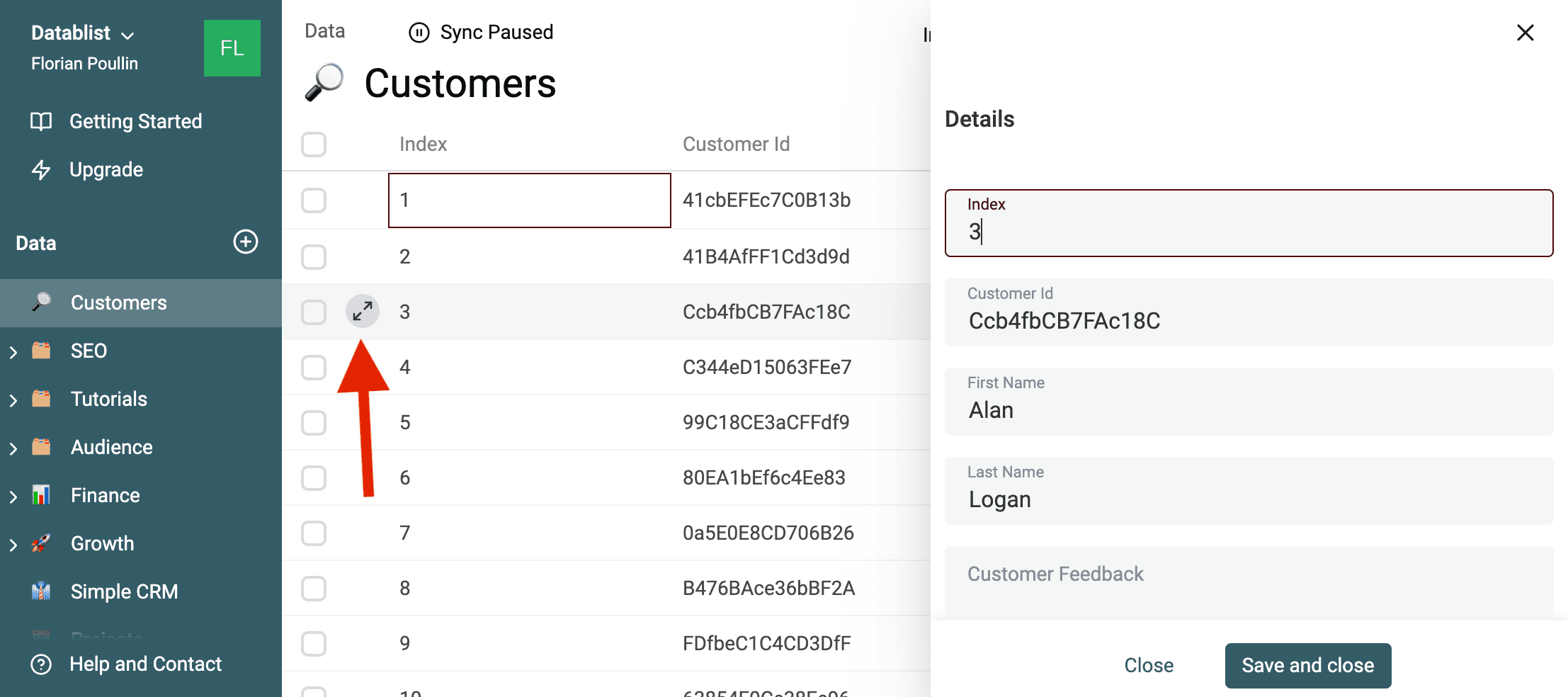Click Save and close button
This screenshot has width=1568, height=697.
(x=1308, y=666)
